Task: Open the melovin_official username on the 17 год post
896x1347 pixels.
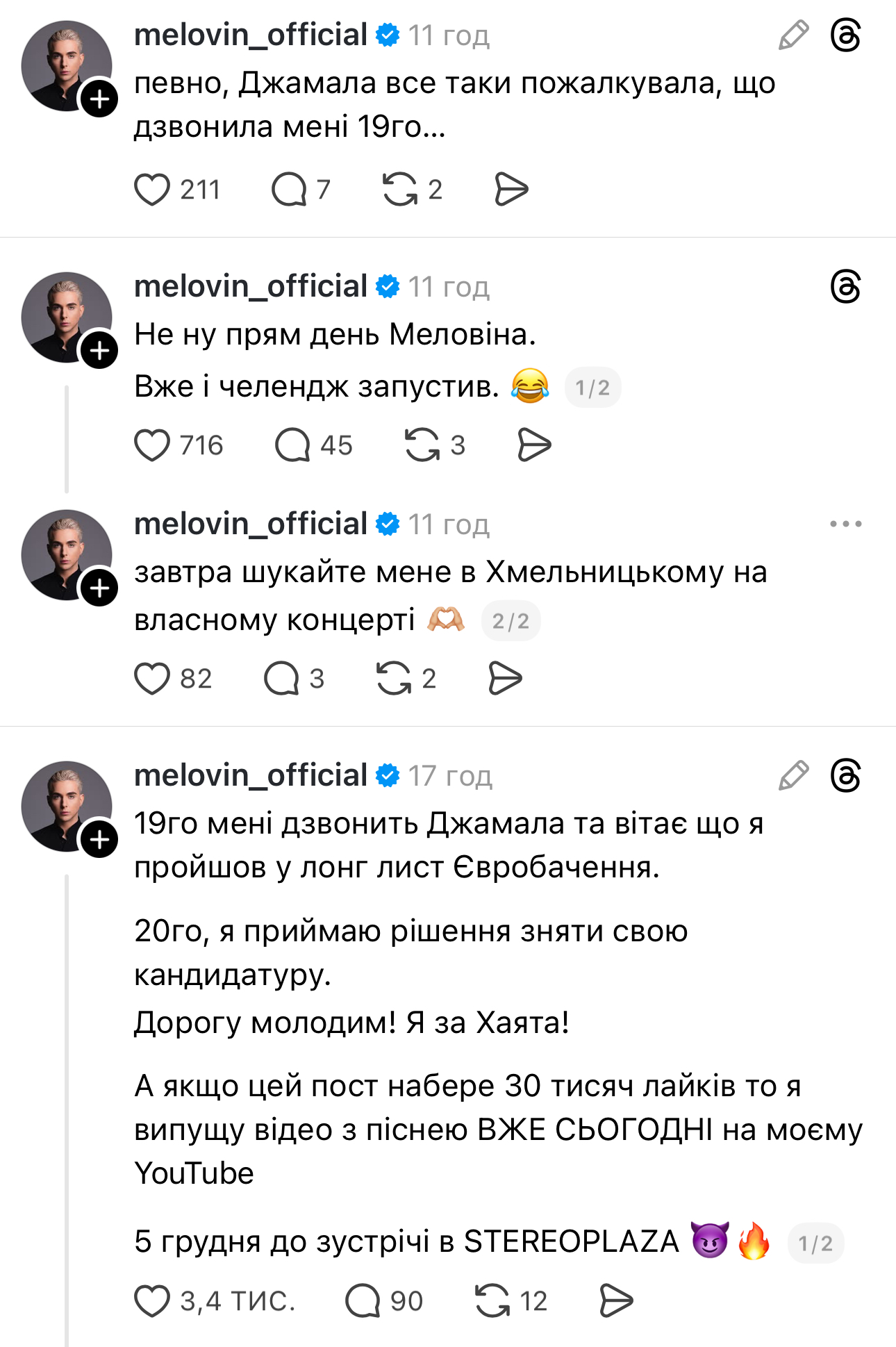Action: coord(250,775)
